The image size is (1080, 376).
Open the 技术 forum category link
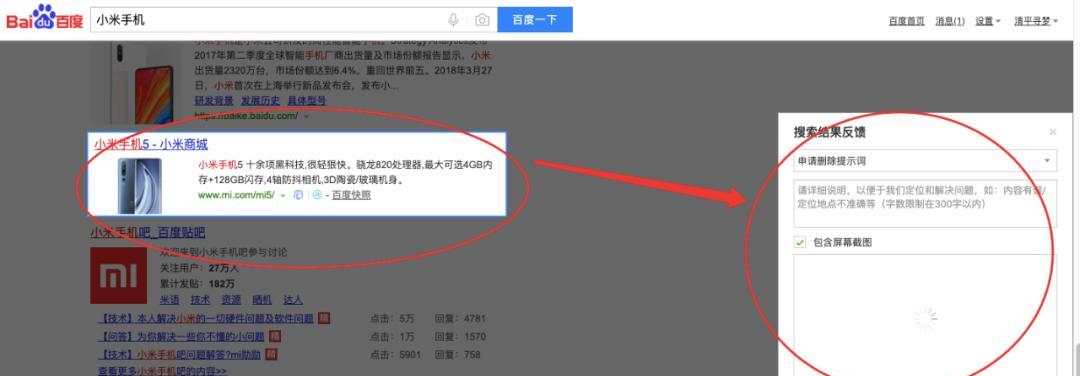pyautogui.click(x=200, y=300)
